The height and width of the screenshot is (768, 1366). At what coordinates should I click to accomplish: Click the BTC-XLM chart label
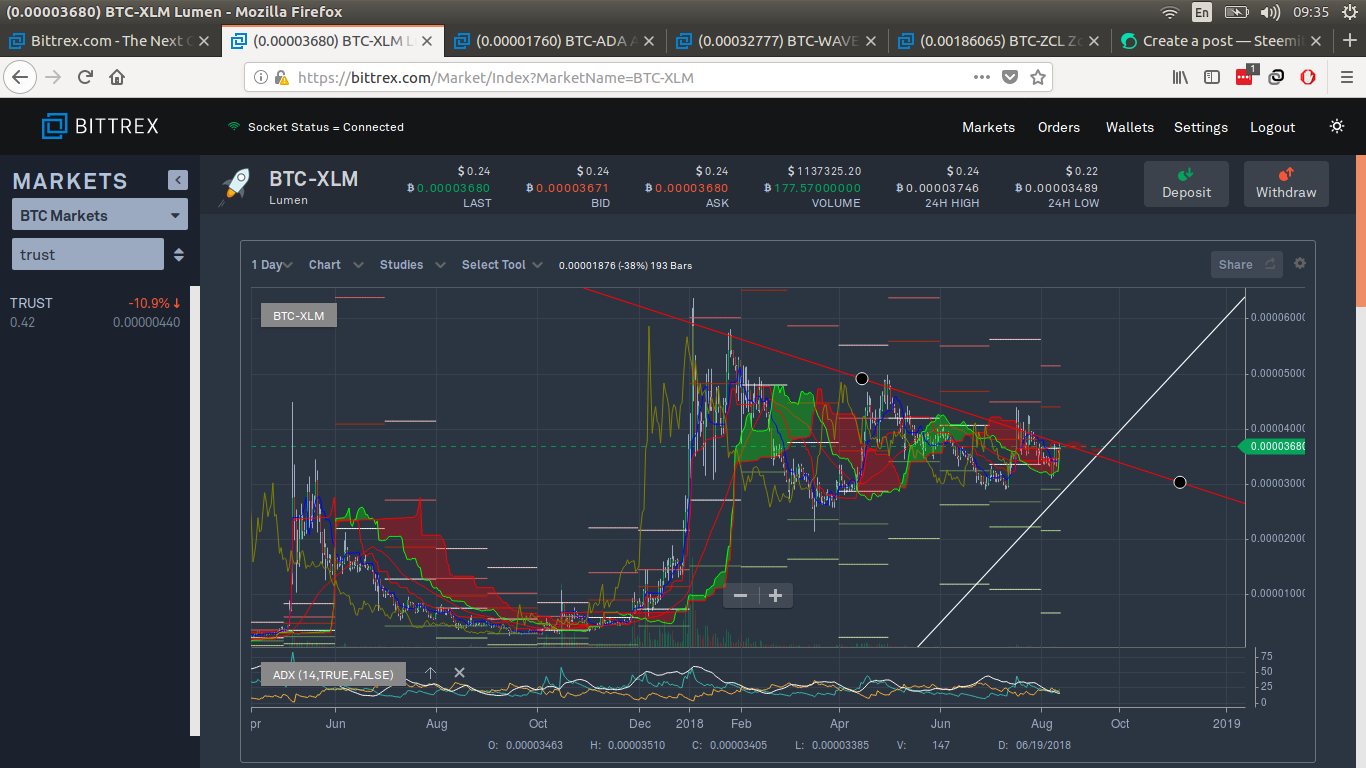point(299,315)
